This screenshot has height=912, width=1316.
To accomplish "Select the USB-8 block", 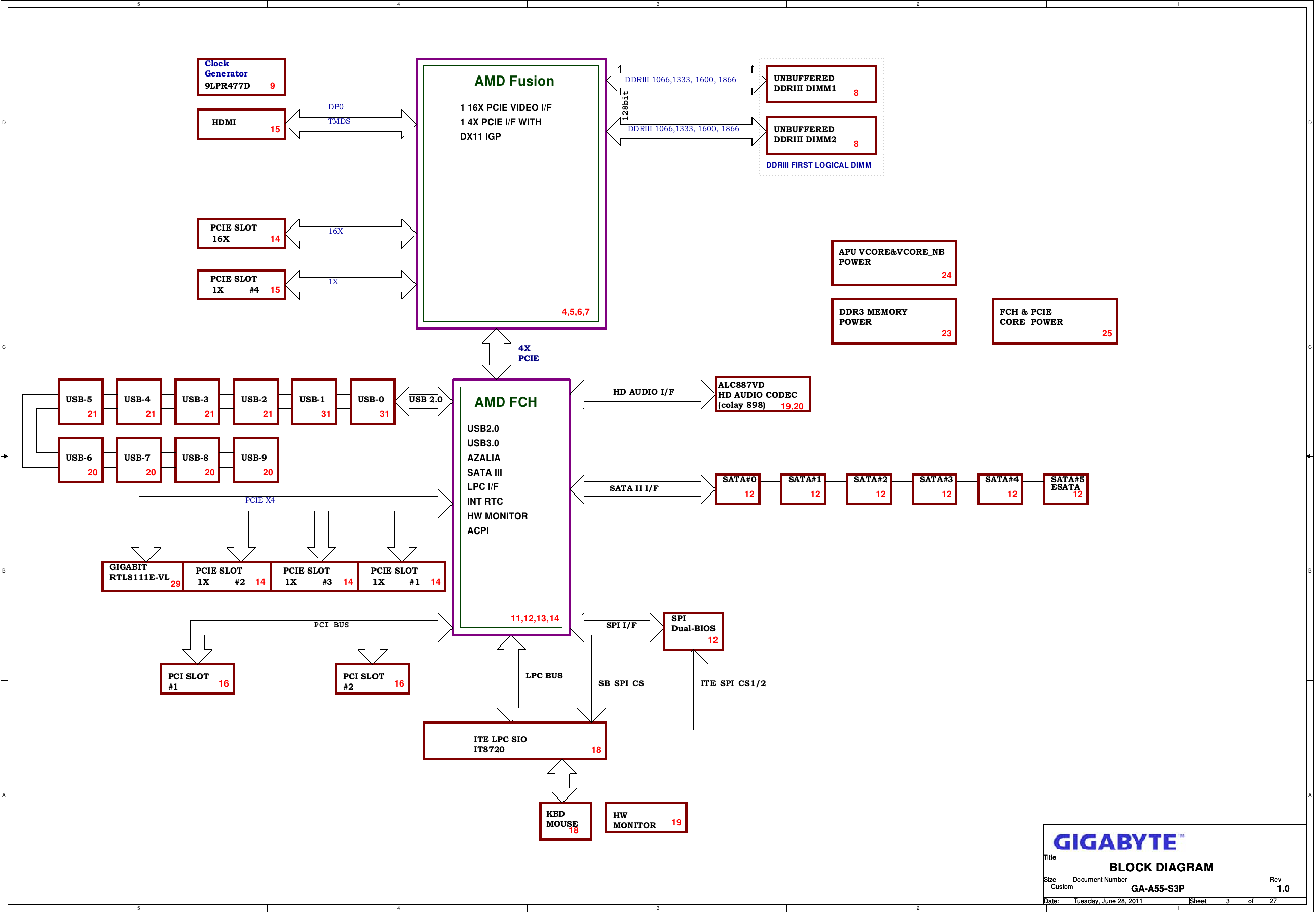I will coord(197,460).
